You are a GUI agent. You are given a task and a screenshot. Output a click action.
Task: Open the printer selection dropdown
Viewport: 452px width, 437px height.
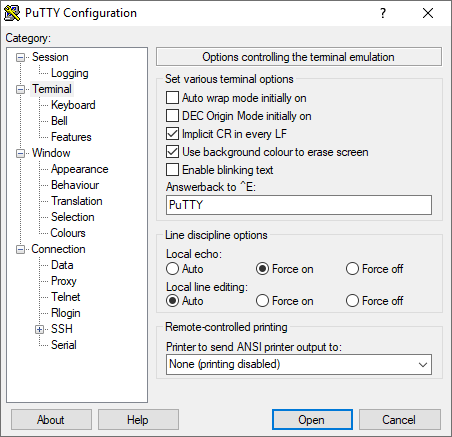pyautogui.click(x=423, y=364)
